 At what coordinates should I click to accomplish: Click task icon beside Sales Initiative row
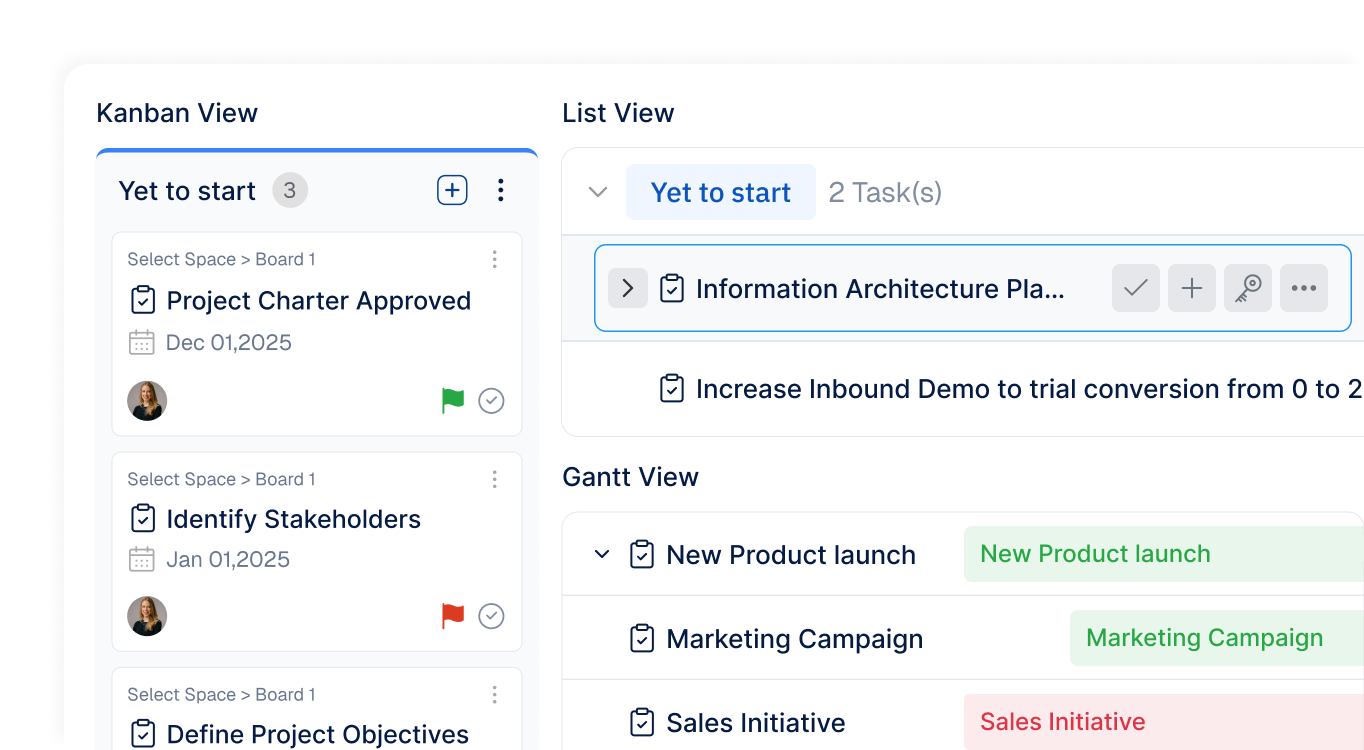pyautogui.click(x=642, y=722)
